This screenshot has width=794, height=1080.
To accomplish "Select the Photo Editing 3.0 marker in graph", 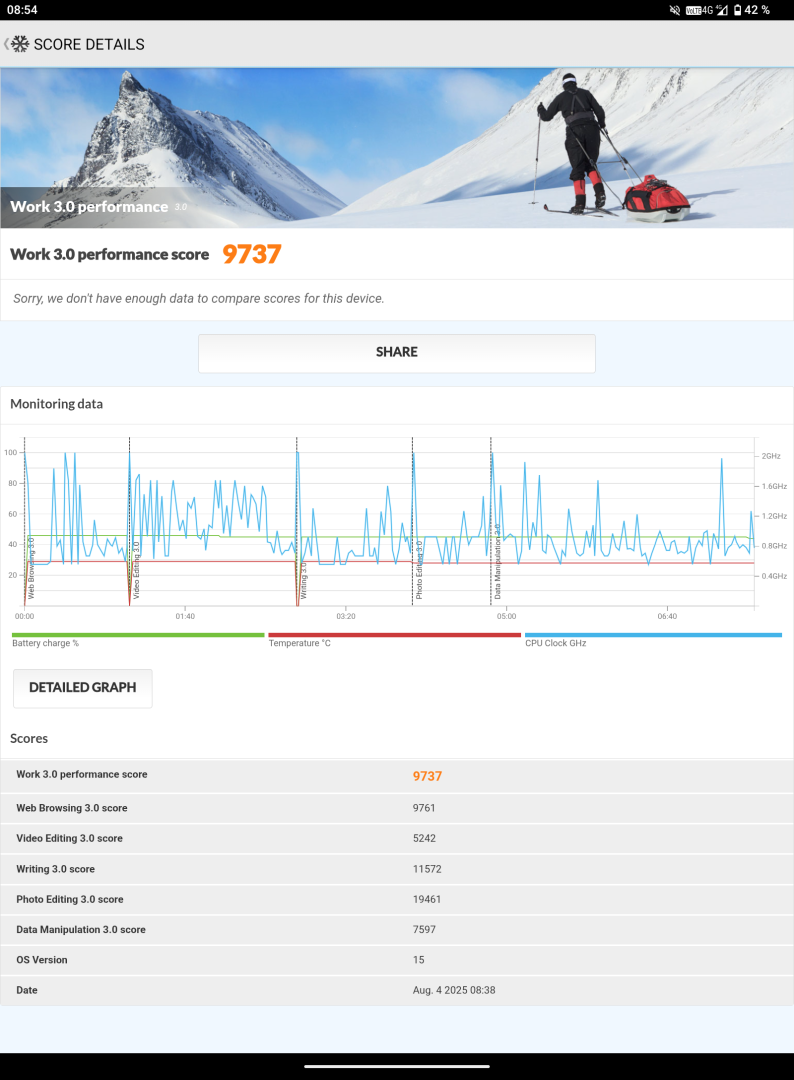I will 419,570.
